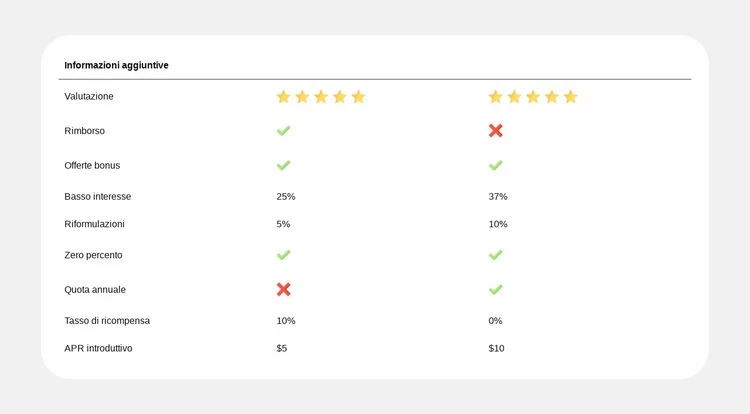Click the $10 APR introduttivo value
This screenshot has height=414, width=750.
496,348
